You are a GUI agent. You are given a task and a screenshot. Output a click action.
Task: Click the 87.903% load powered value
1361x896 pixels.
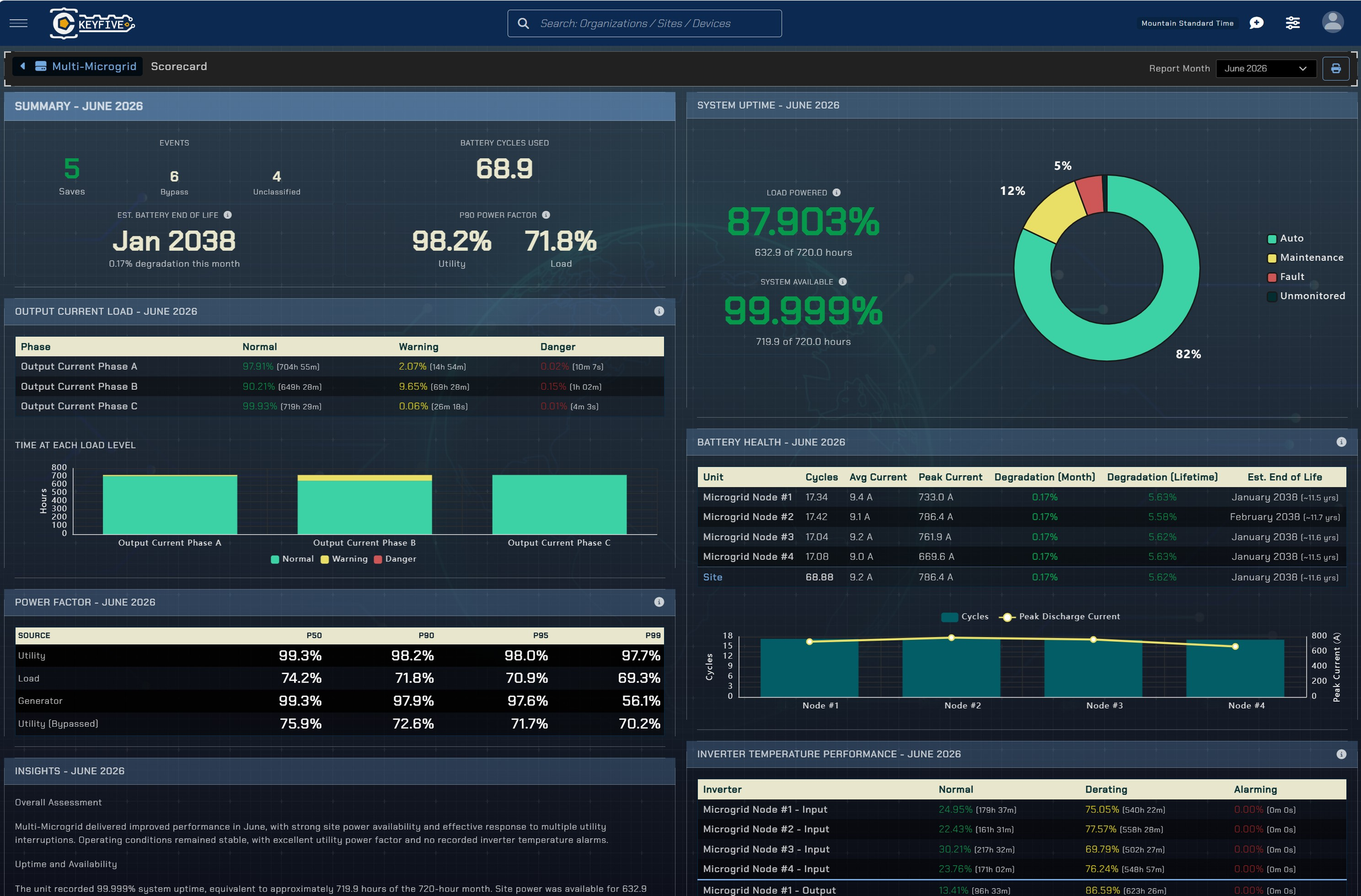pyautogui.click(x=804, y=222)
